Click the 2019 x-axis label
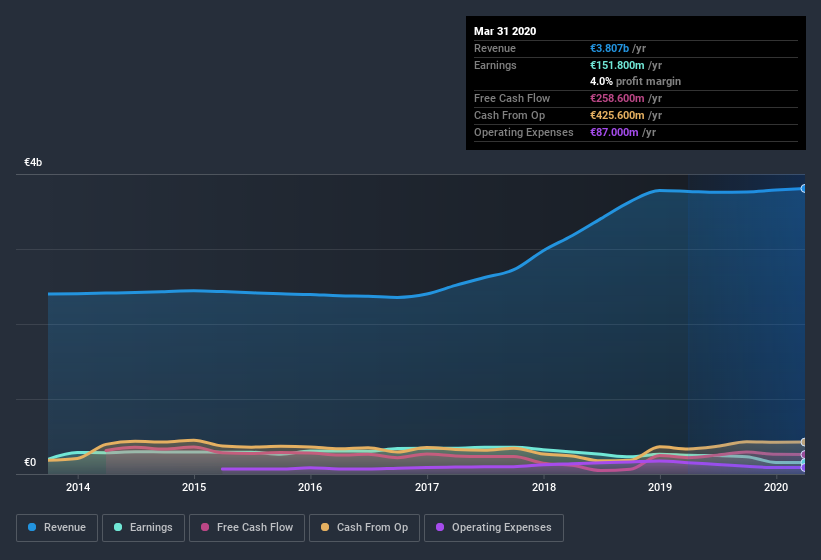 click(x=660, y=487)
